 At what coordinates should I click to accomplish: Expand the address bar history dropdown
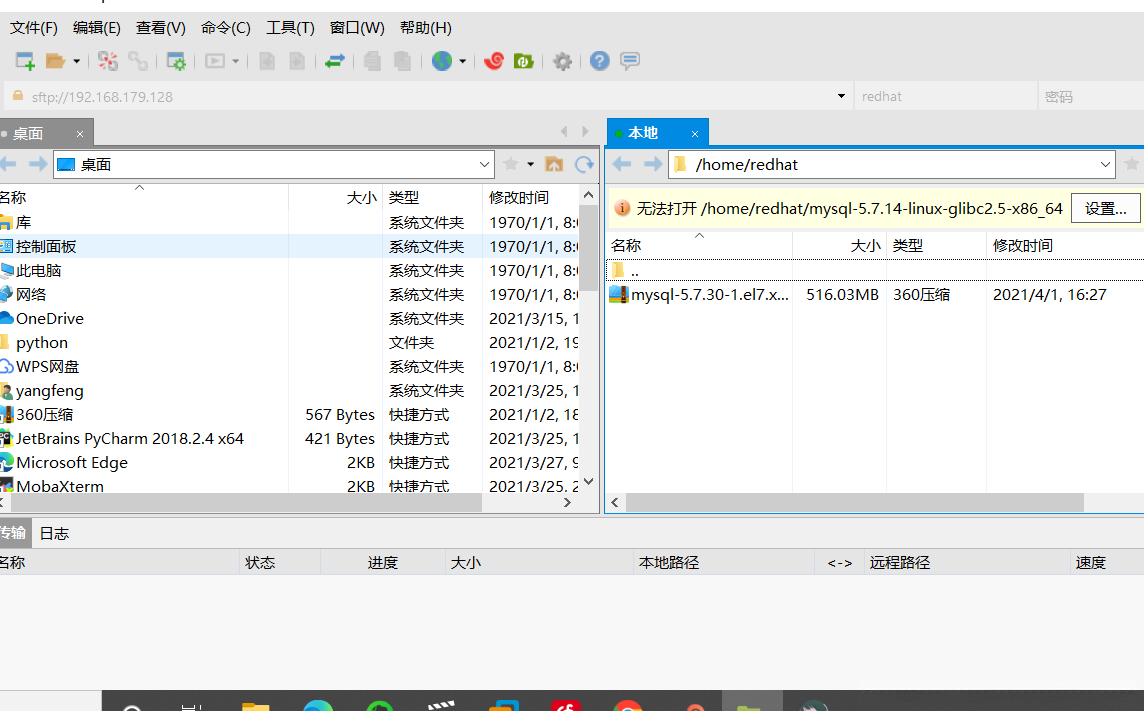pyautogui.click(x=841, y=96)
